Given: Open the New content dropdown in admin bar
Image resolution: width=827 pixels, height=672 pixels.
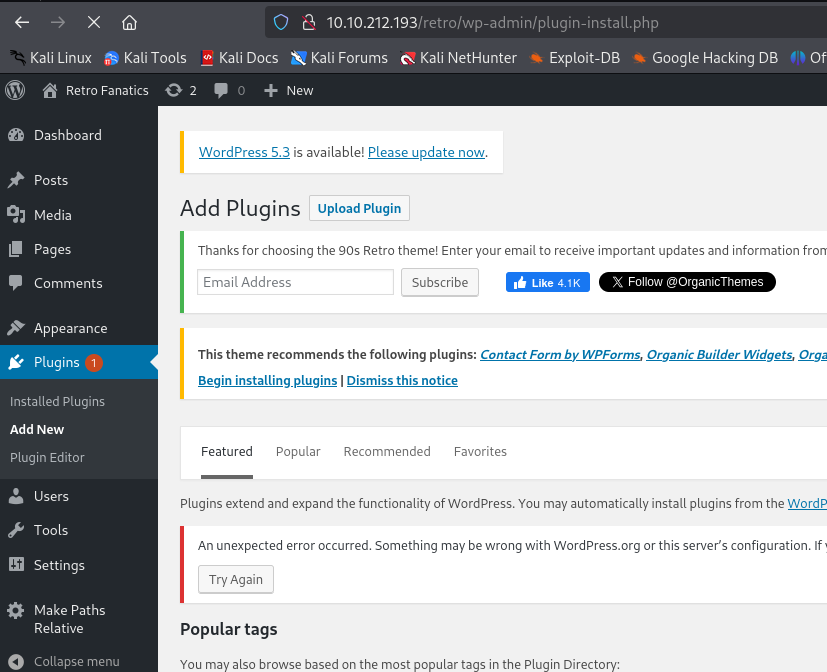Looking at the screenshot, I should (288, 90).
